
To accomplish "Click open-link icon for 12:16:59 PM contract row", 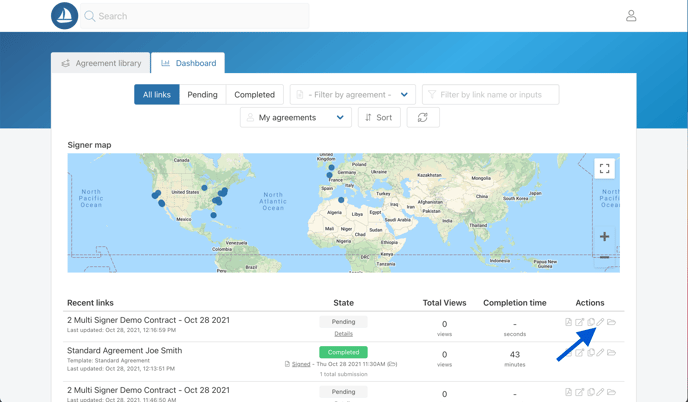I will click(x=580, y=322).
